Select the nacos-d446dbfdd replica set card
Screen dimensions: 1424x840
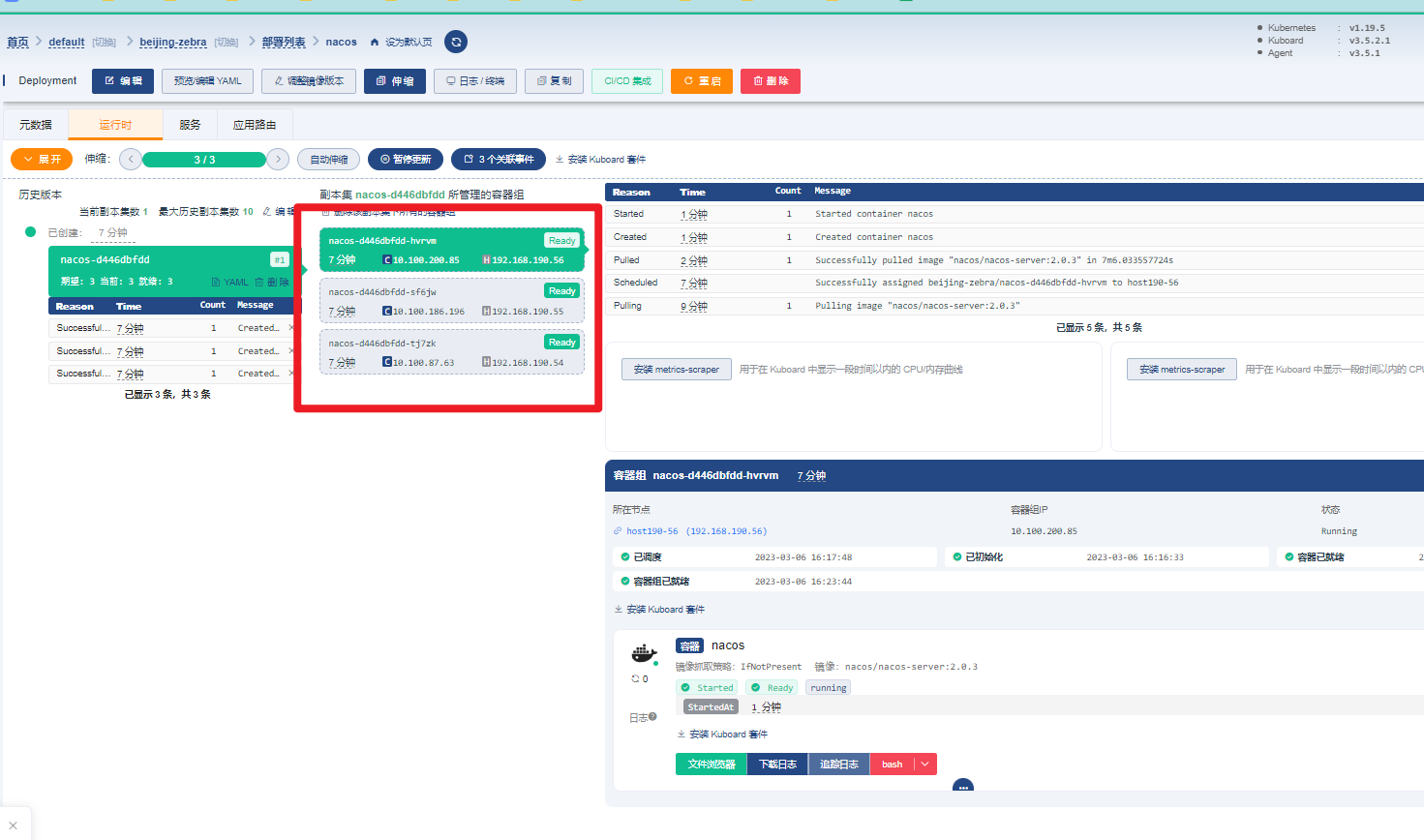170,270
